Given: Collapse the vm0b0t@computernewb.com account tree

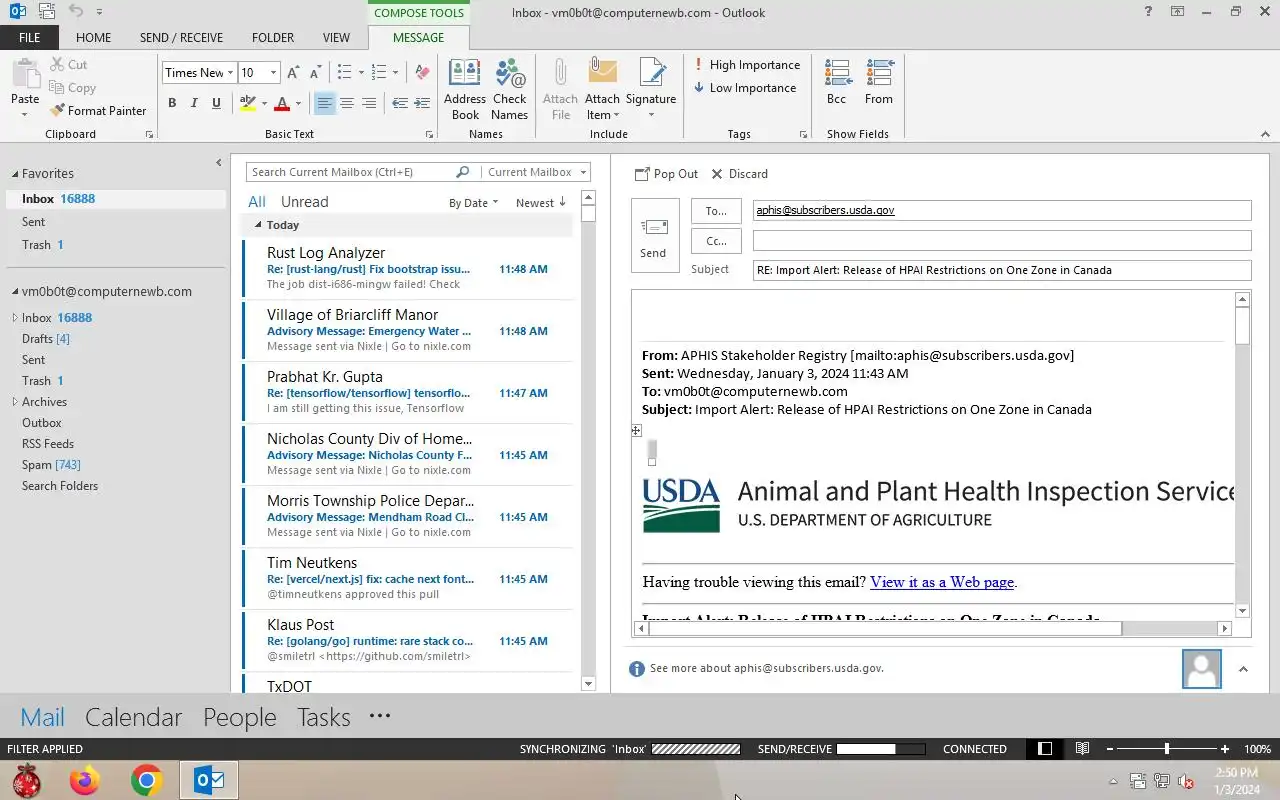Looking at the screenshot, I should point(15,292).
